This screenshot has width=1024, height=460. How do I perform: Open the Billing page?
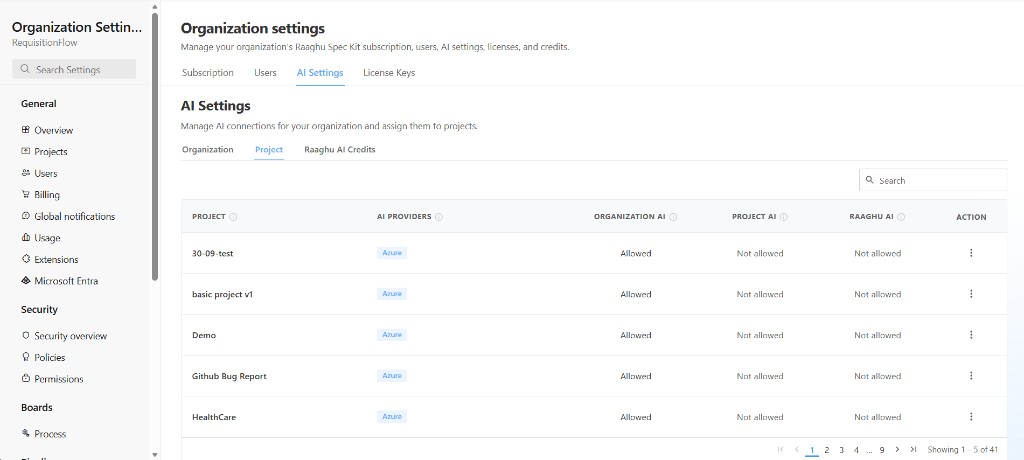[40, 195]
